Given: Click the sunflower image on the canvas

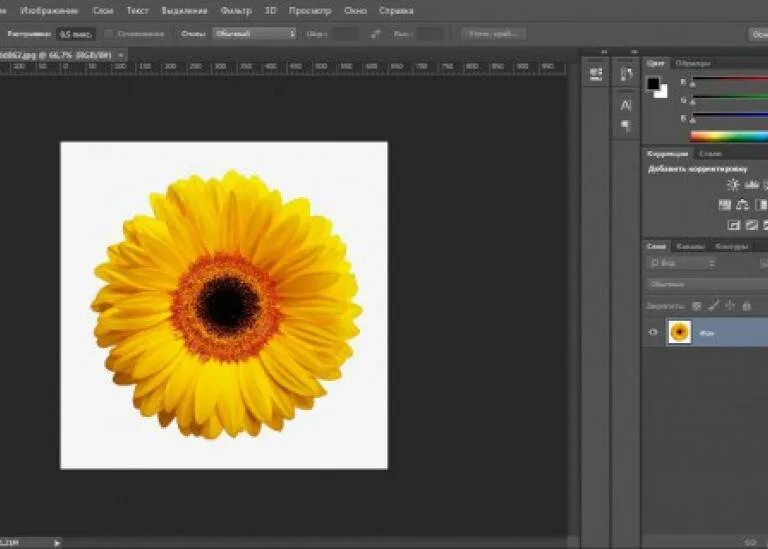Looking at the screenshot, I should (224, 306).
